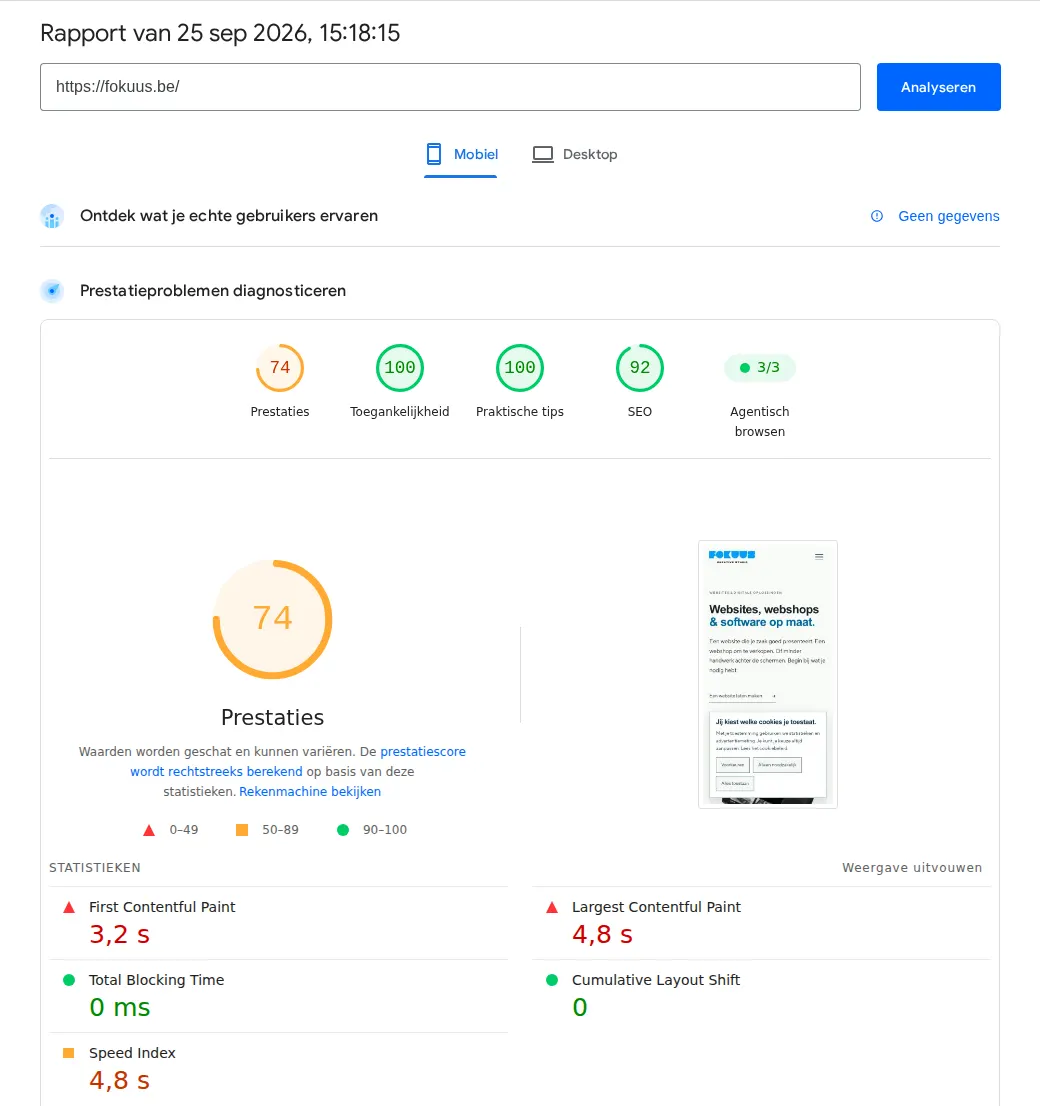The height and width of the screenshot is (1106, 1040).
Task: Click the red triangle next to First Contentful Paint
Action: [69, 908]
